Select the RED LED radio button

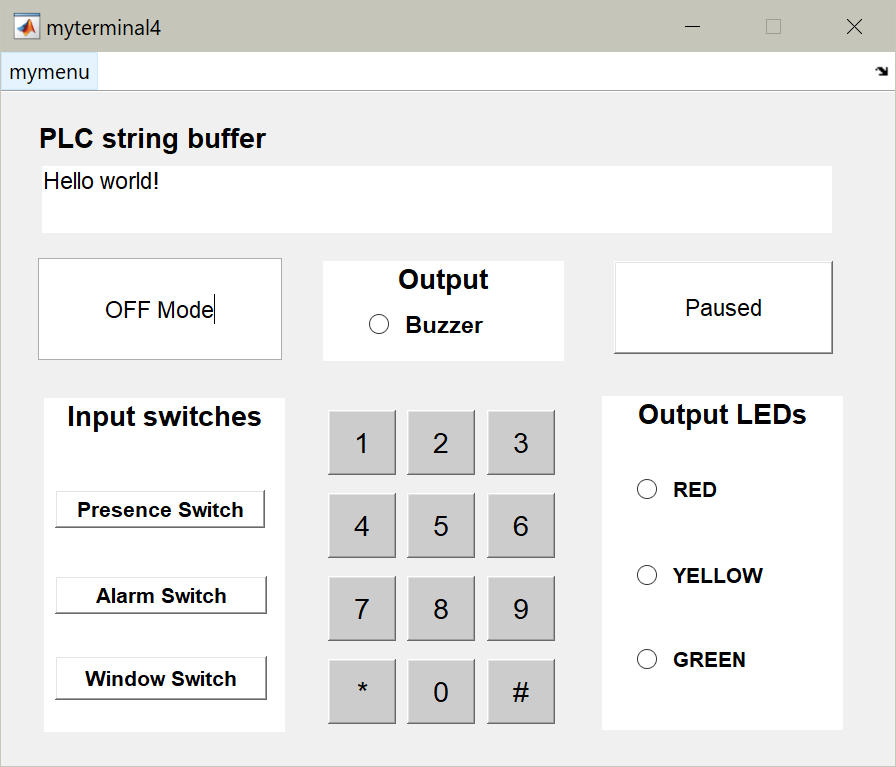[647, 489]
